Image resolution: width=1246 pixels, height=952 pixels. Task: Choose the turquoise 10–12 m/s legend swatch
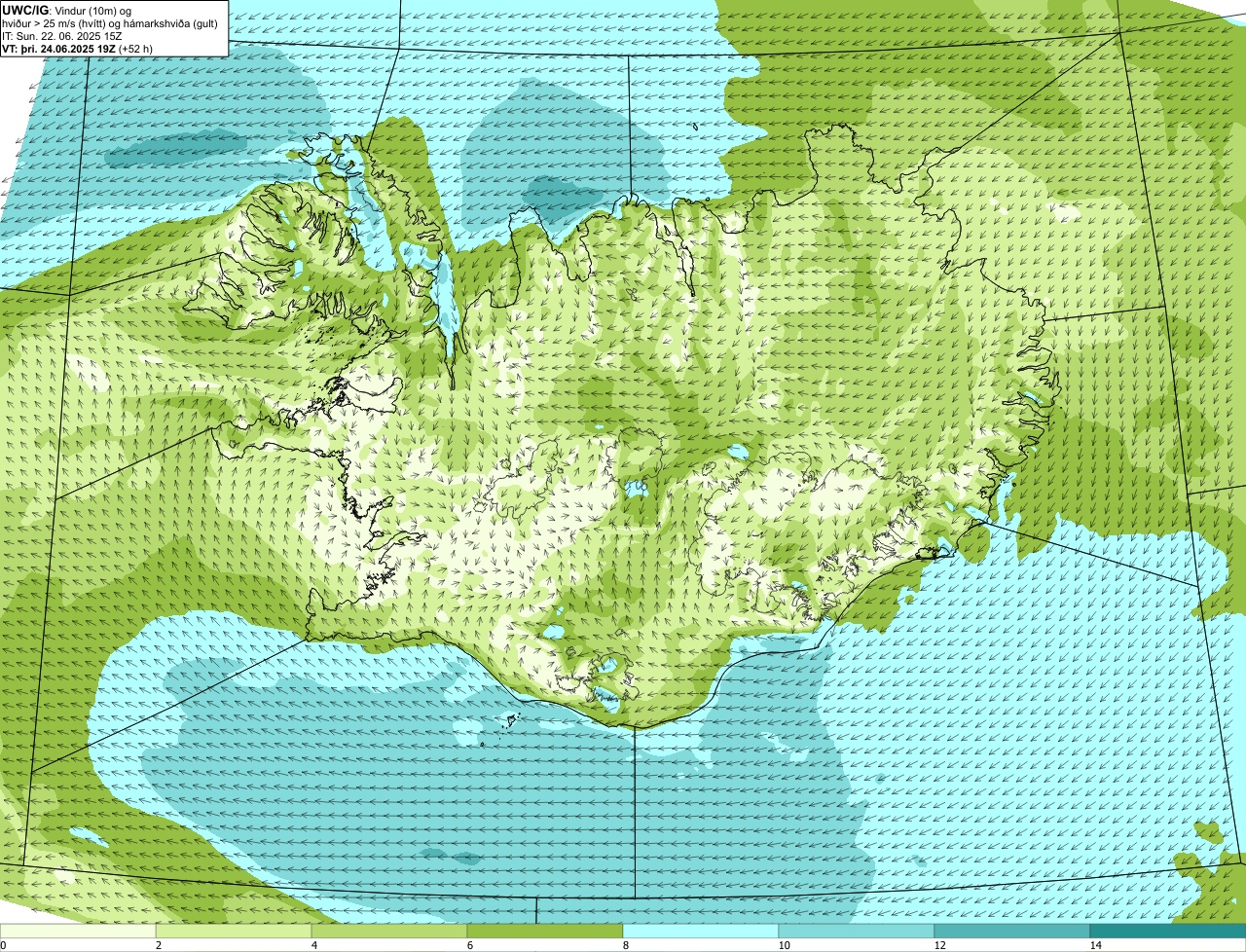click(857, 931)
